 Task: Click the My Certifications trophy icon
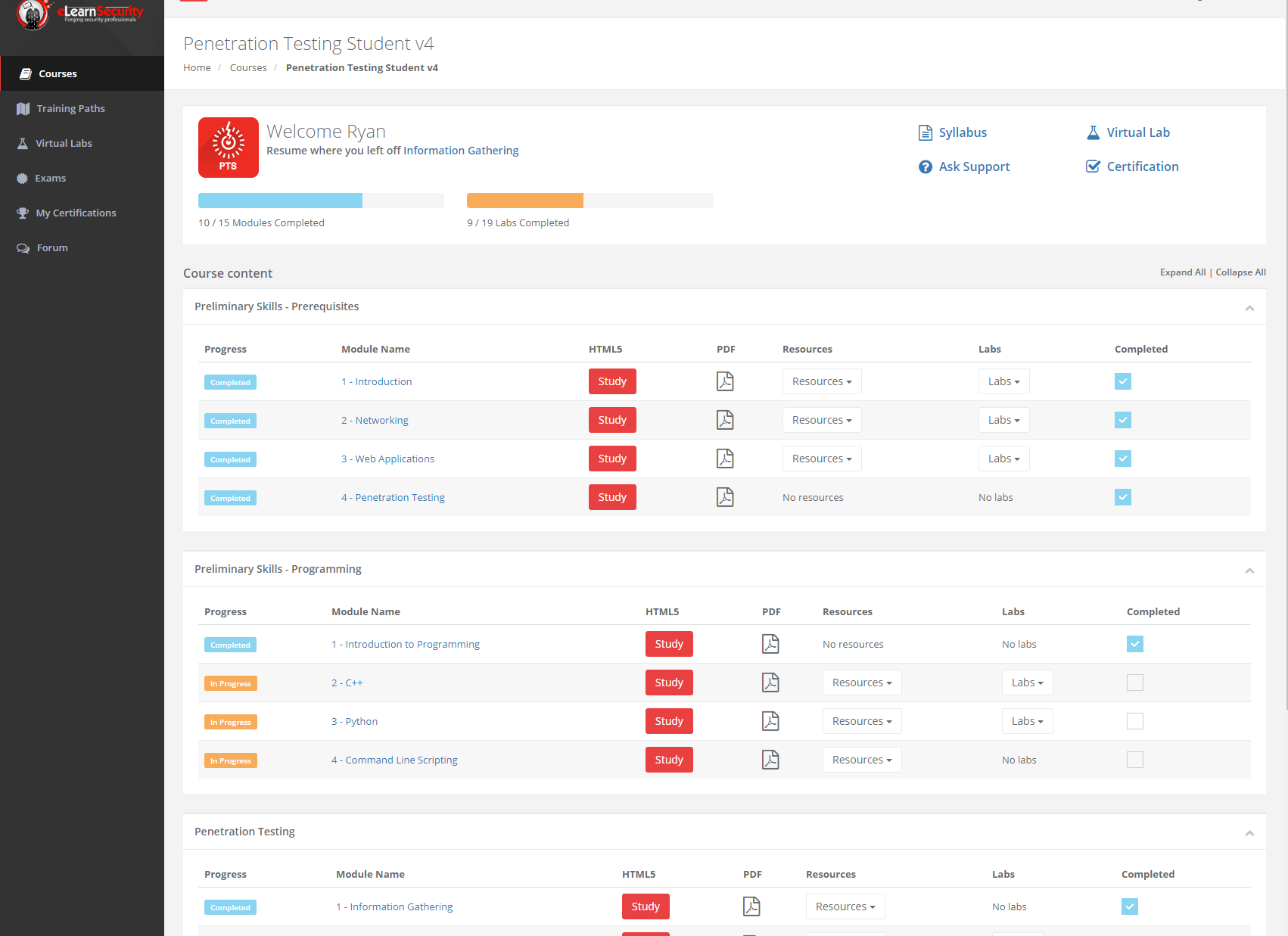click(23, 213)
